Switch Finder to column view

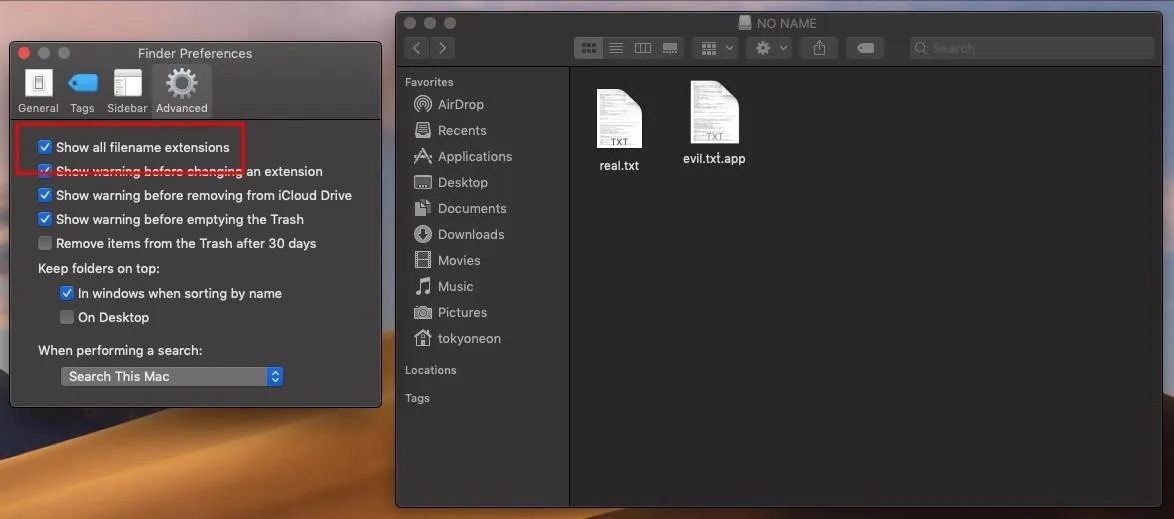pos(643,48)
